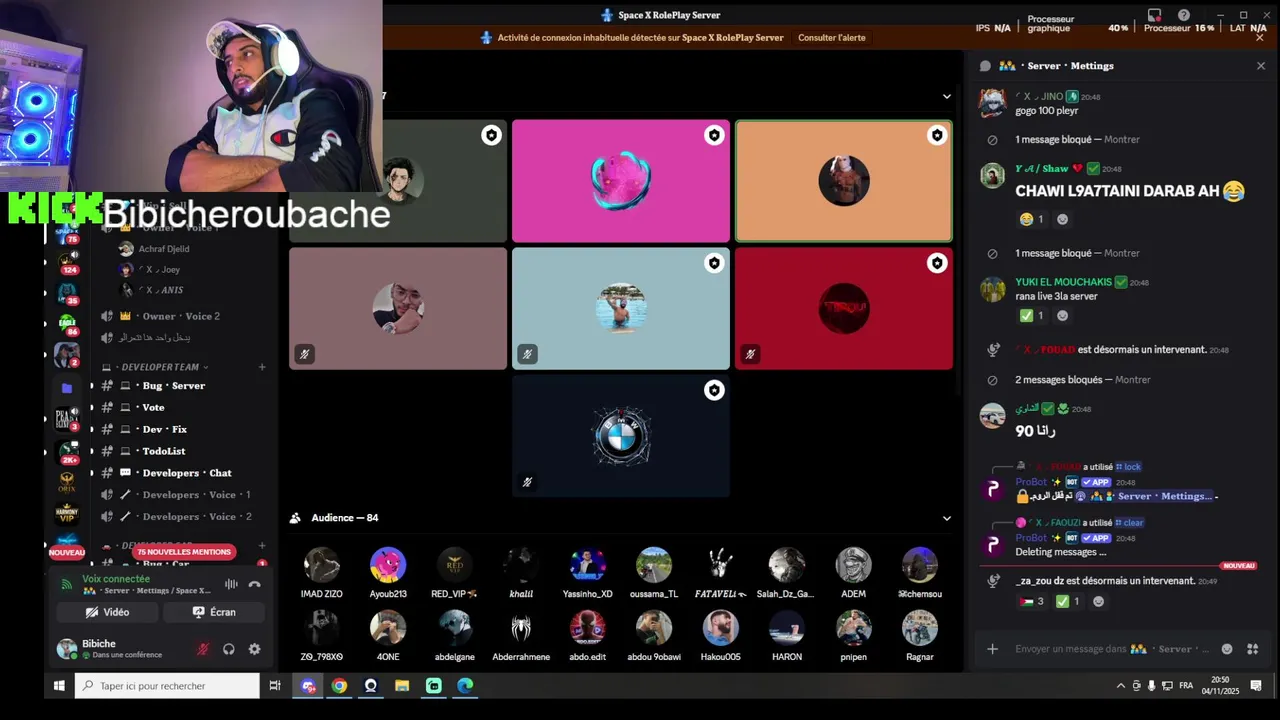This screenshot has width=1280, height=720.
Task: Open audience member HARON
Action: click(787, 636)
